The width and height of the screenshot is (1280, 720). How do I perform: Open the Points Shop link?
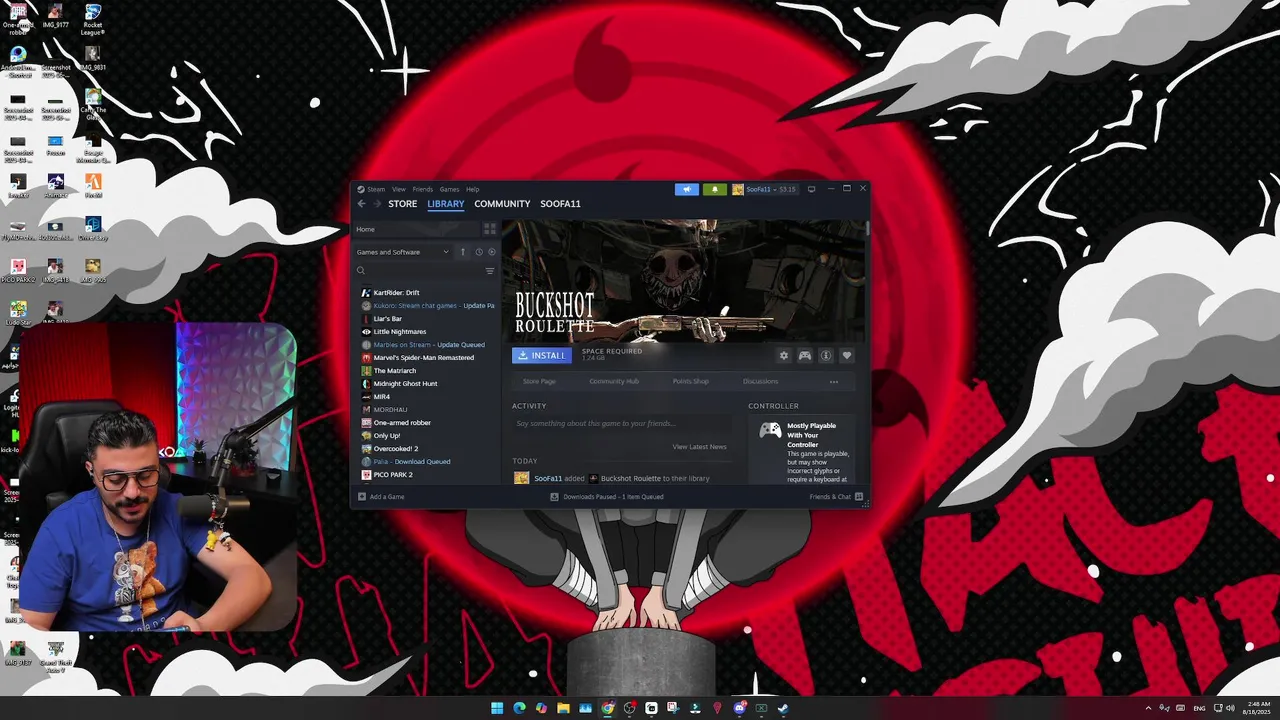click(x=691, y=381)
